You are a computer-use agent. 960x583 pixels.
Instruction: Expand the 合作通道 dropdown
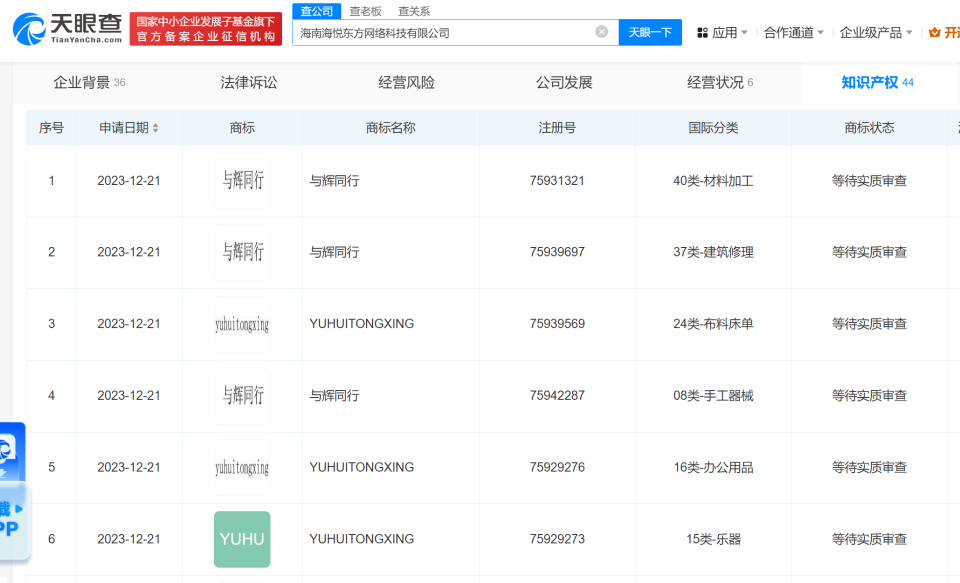[x=793, y=32]
